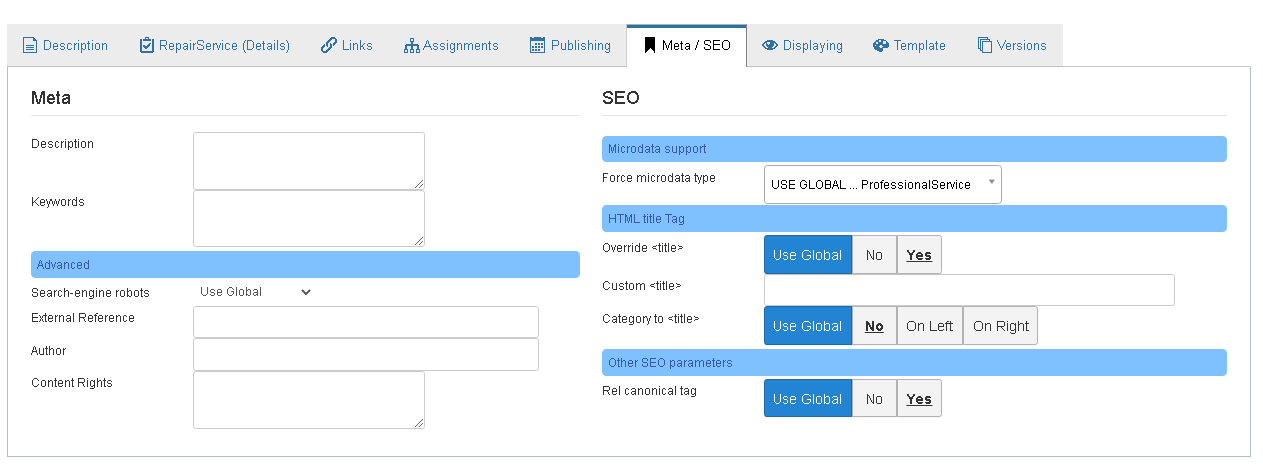Click the Description tab document icon
Image resolution: width=1263 pixels, height=474 pixels.
pos(30,45)
